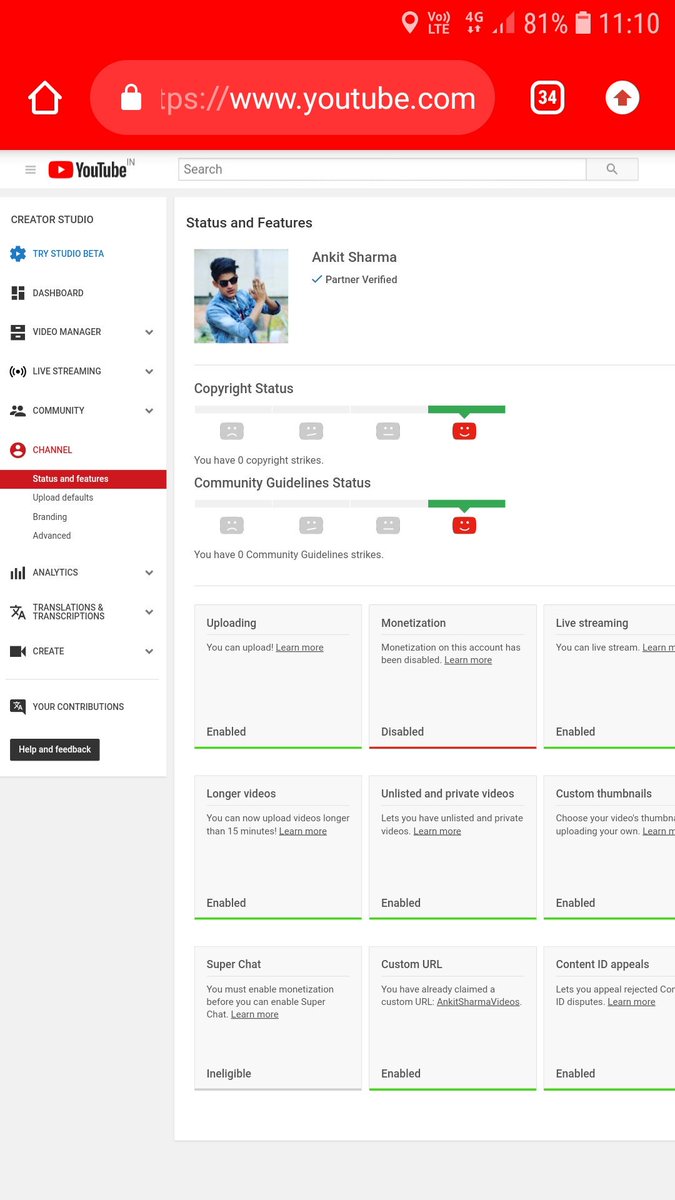Image resolution: width=675 pixels, height=1200 pixels.
Task: Click Learn more in Longer videos card
Action: pos(303,831)
